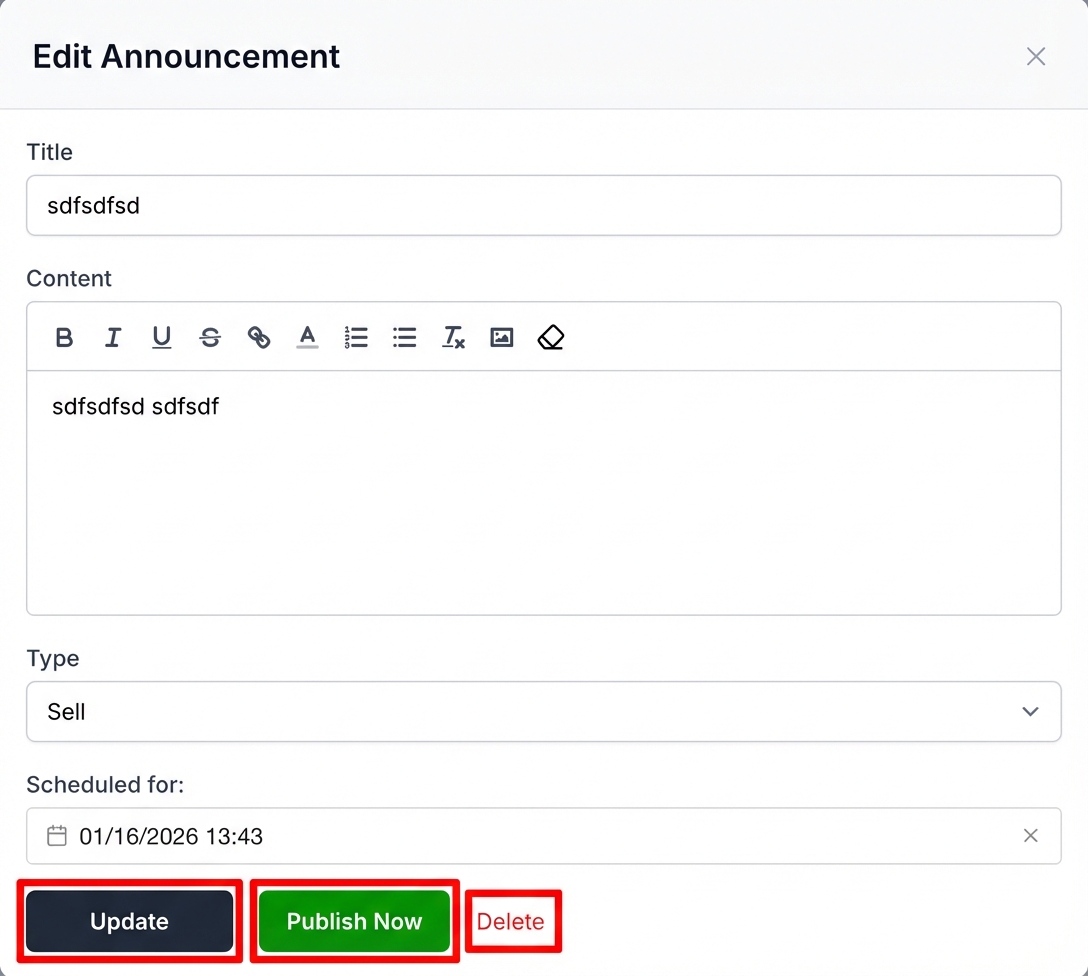Publish the announcement now

pyautogui.click(x=354, y=921)
